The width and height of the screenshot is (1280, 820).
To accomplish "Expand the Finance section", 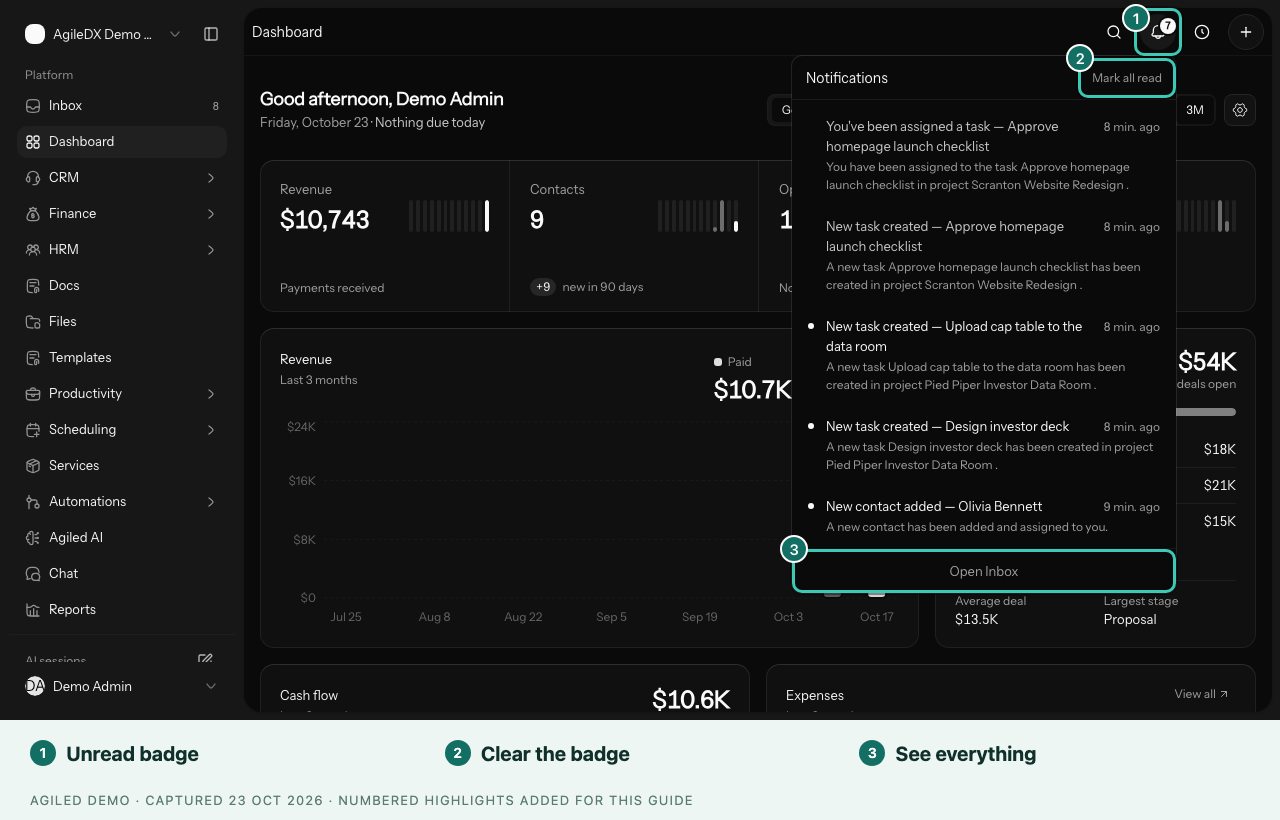I will (x=122, y=214).
